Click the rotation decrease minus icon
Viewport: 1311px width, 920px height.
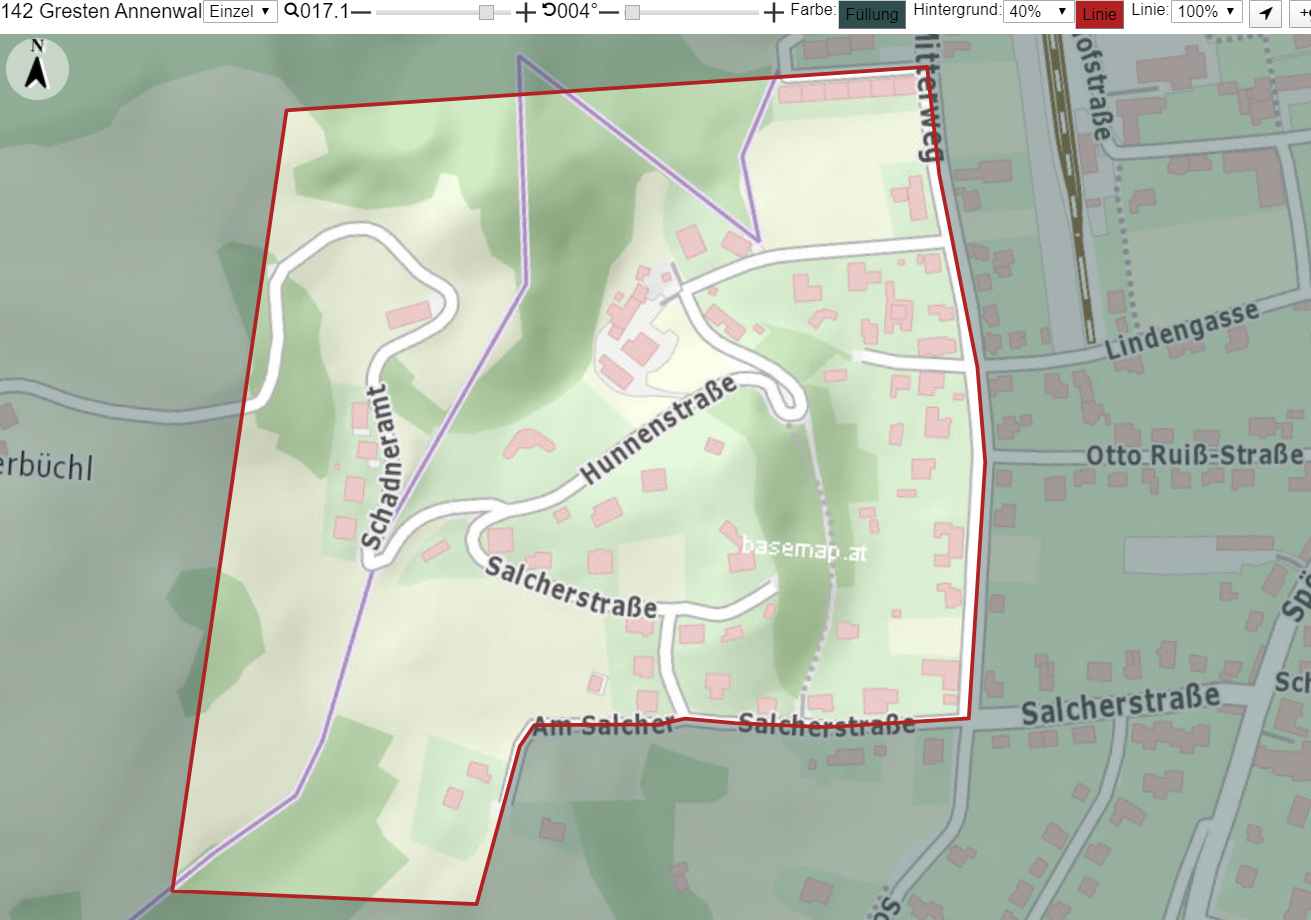pos(609,13)
